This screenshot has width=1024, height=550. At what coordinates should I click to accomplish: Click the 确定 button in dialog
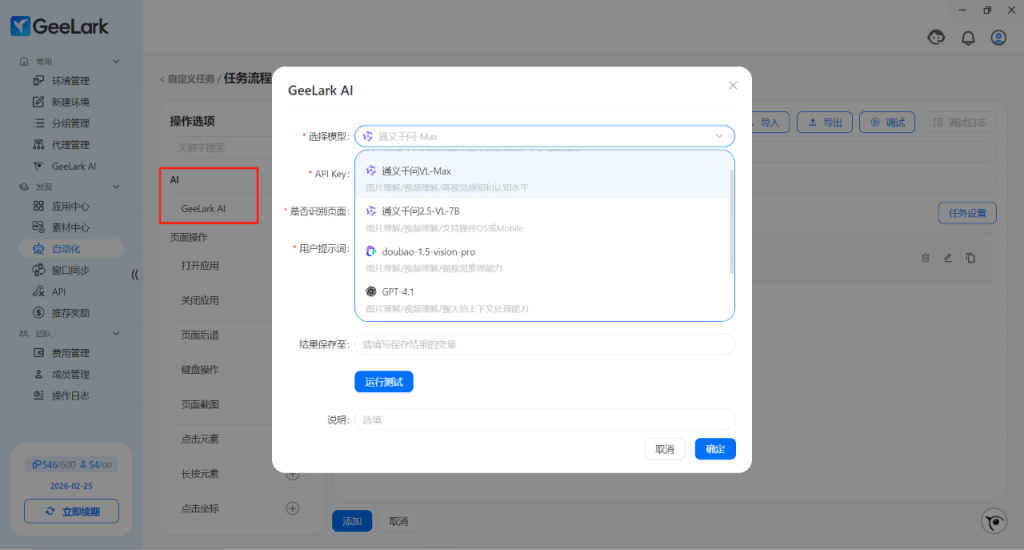[715, 449]
